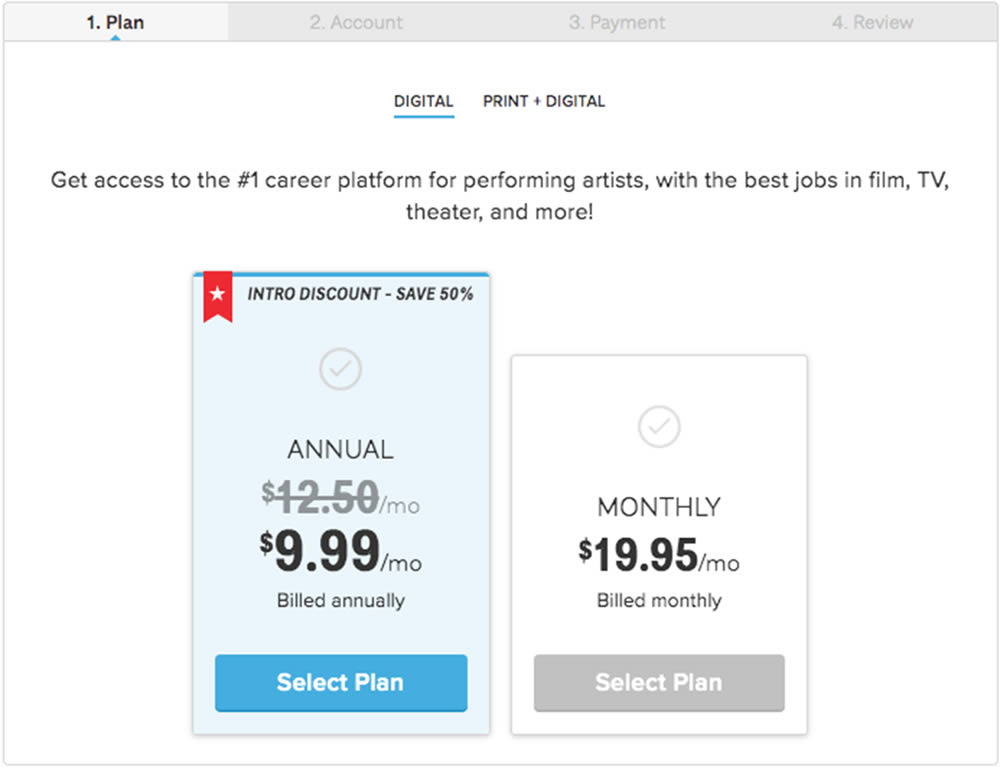This screenshot has height=770, width=1000.
Task: Click the Billed monthly text
Action: 659,601
